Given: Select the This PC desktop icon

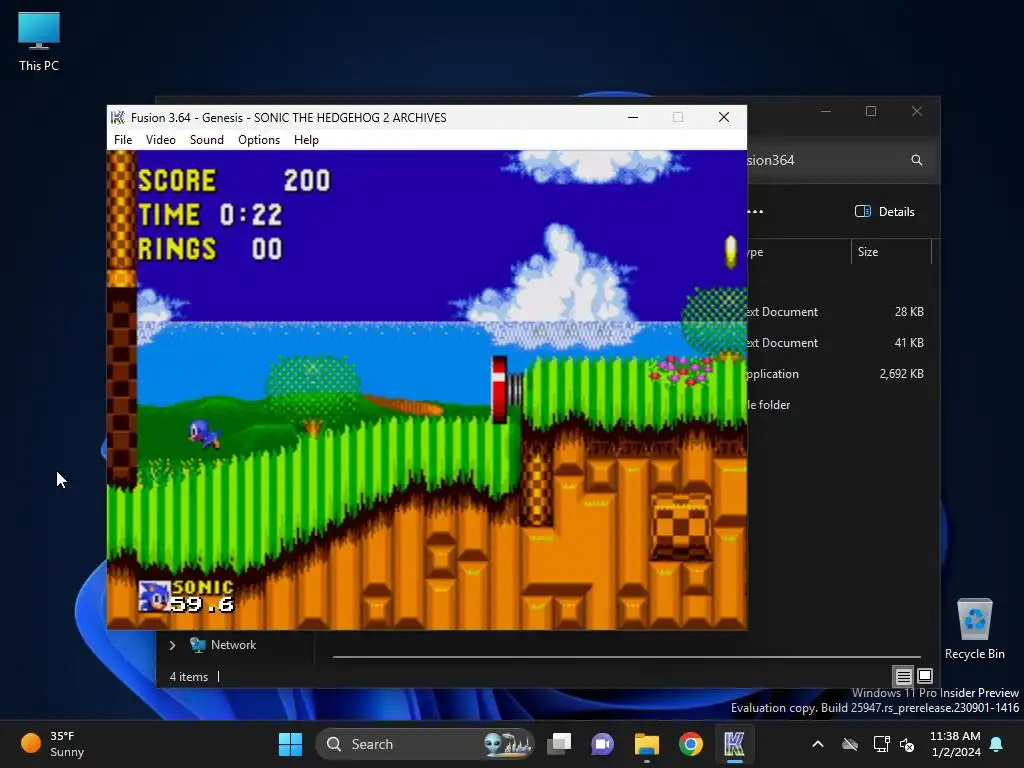Looking at the screenshot, I should point(39,41).
